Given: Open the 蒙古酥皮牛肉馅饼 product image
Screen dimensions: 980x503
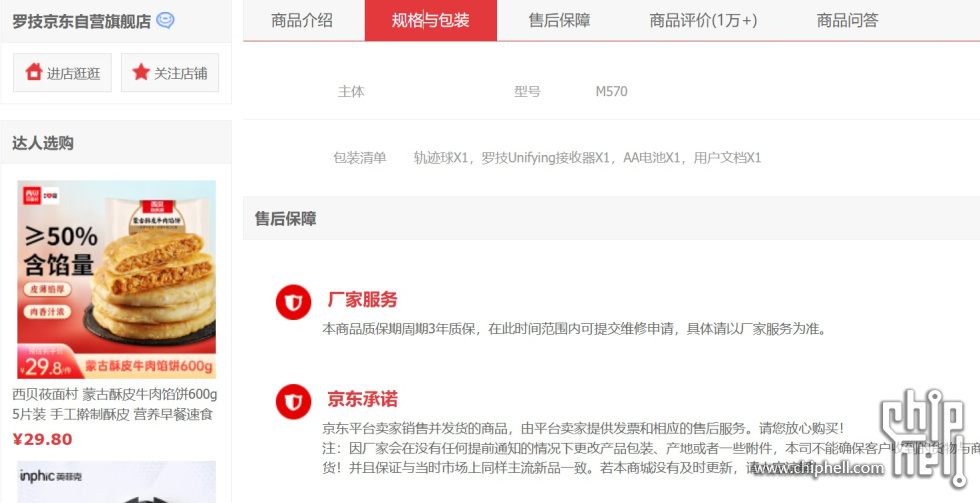Looking at the screenshot, I should 116,279.
